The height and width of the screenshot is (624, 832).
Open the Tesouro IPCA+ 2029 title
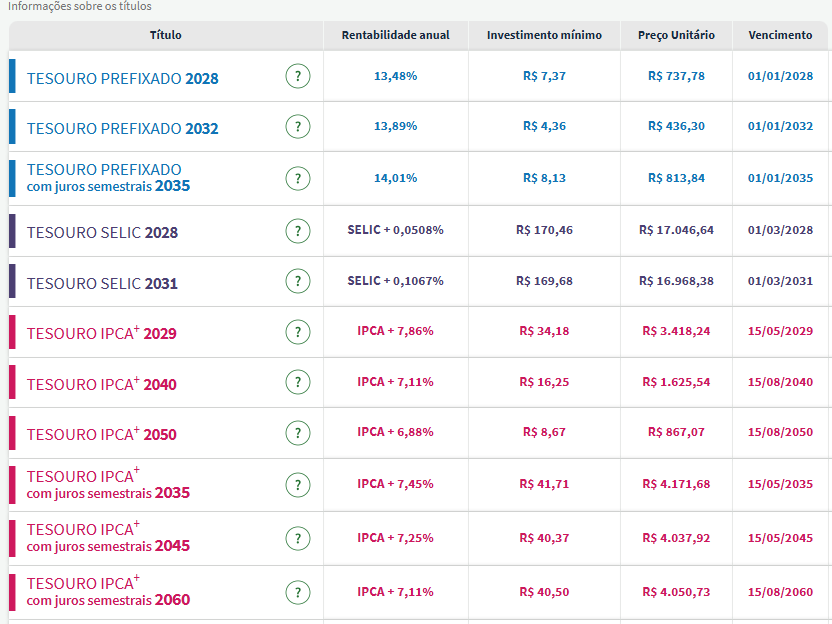coord(101,333)
